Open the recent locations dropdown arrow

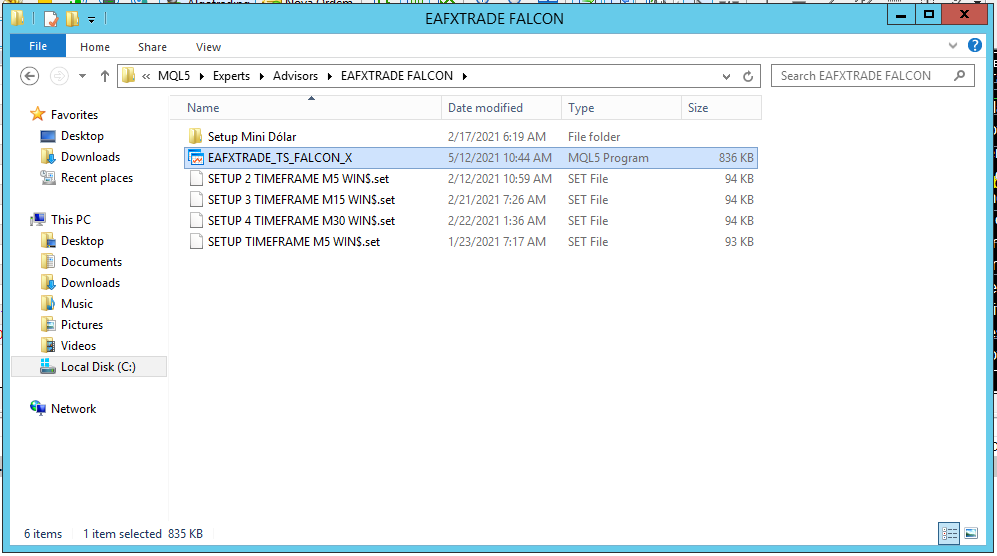(x=81, y=76)
